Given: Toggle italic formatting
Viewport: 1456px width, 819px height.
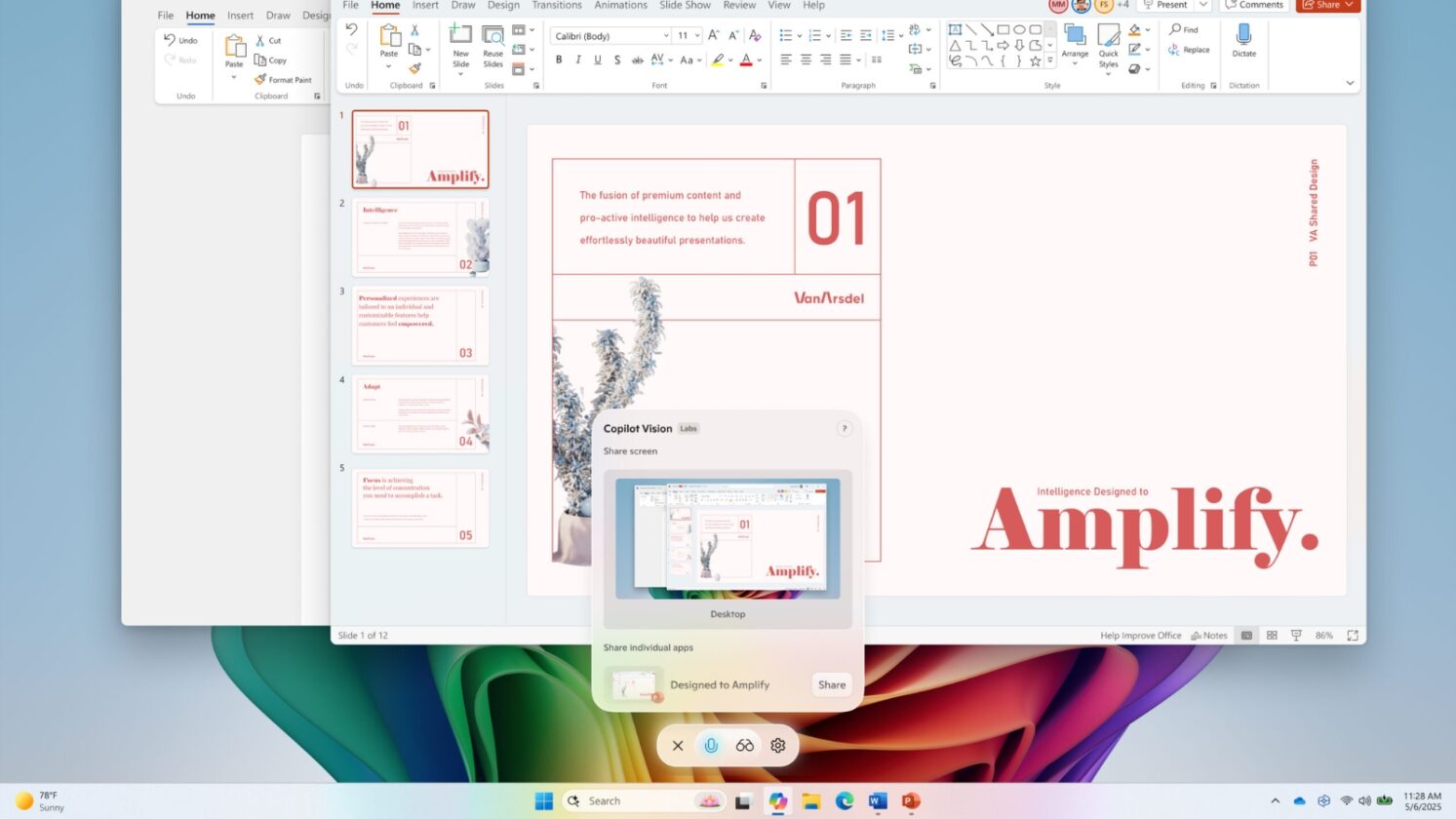Looking at the screenshot, I should (x=577, y=59).
